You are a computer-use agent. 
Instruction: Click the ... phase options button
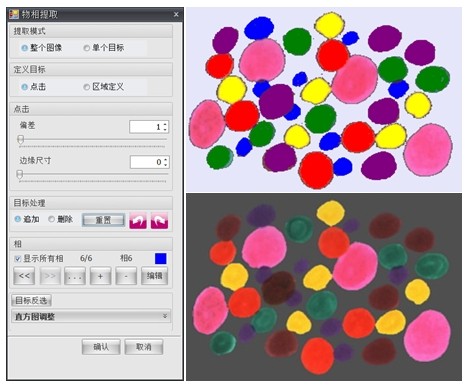[75, 276]
